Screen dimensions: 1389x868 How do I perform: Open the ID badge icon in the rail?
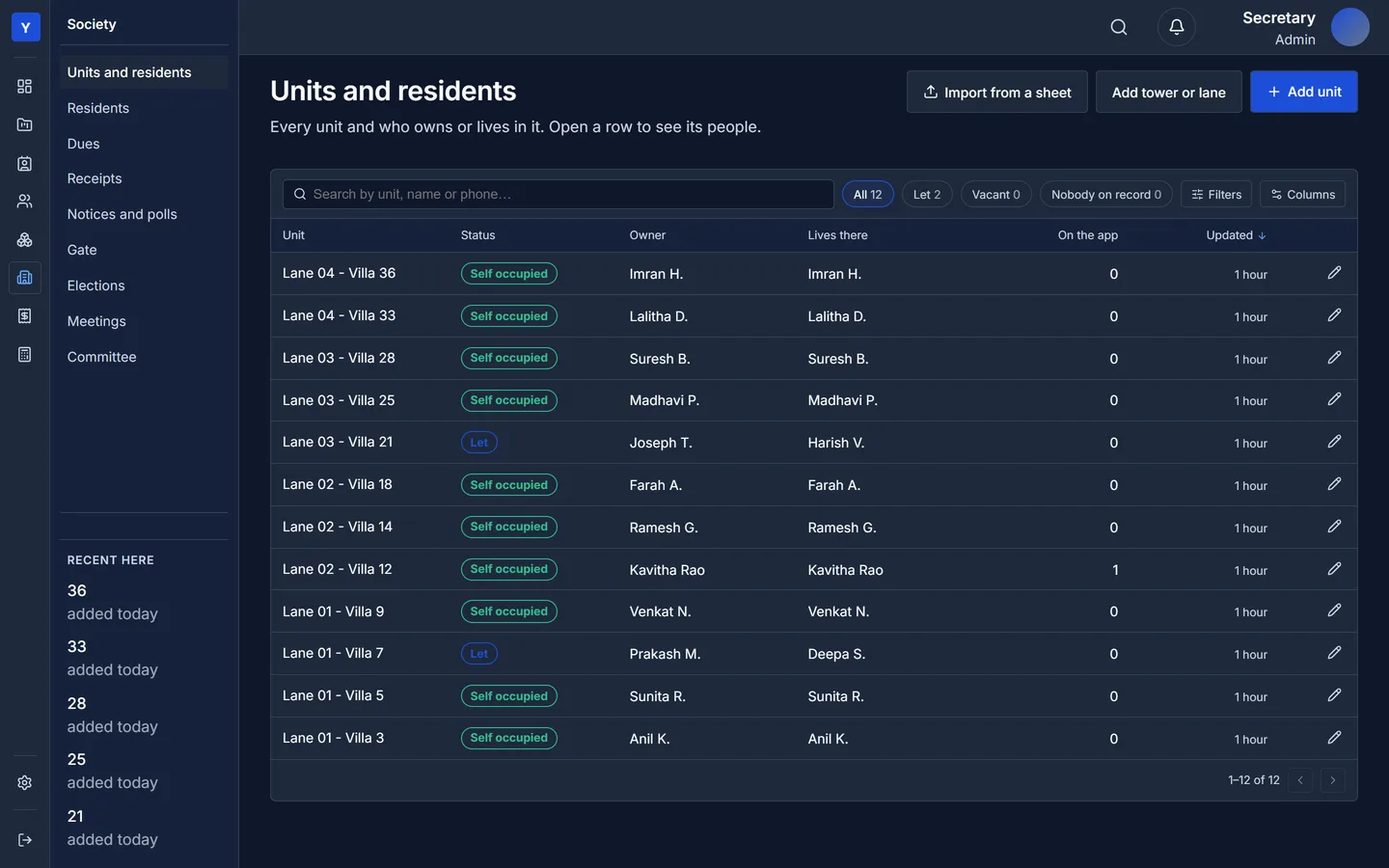25,163
